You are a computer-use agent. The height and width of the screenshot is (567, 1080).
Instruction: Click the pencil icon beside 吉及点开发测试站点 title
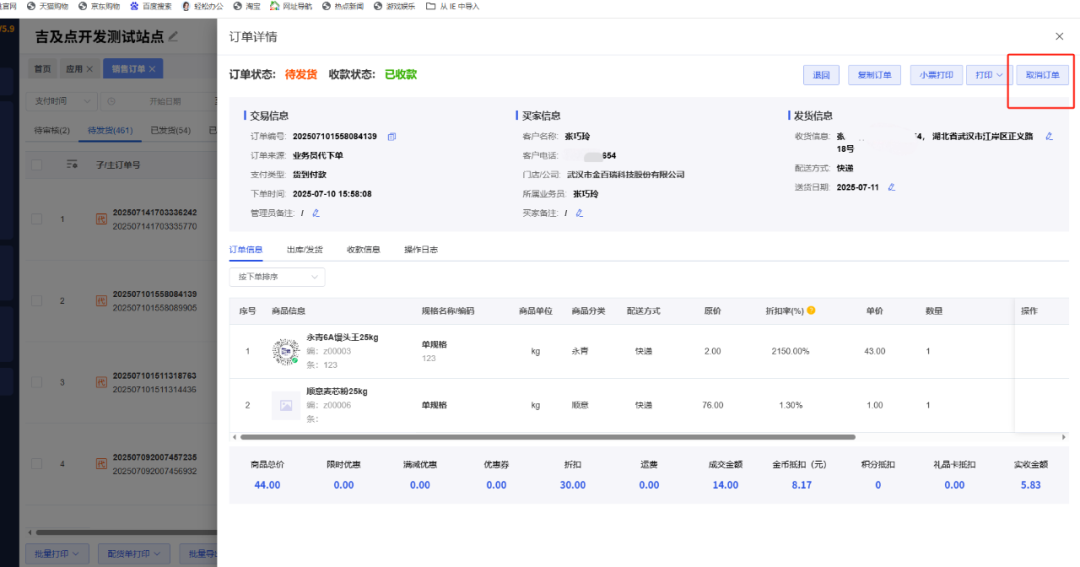(x=174, y=37)
